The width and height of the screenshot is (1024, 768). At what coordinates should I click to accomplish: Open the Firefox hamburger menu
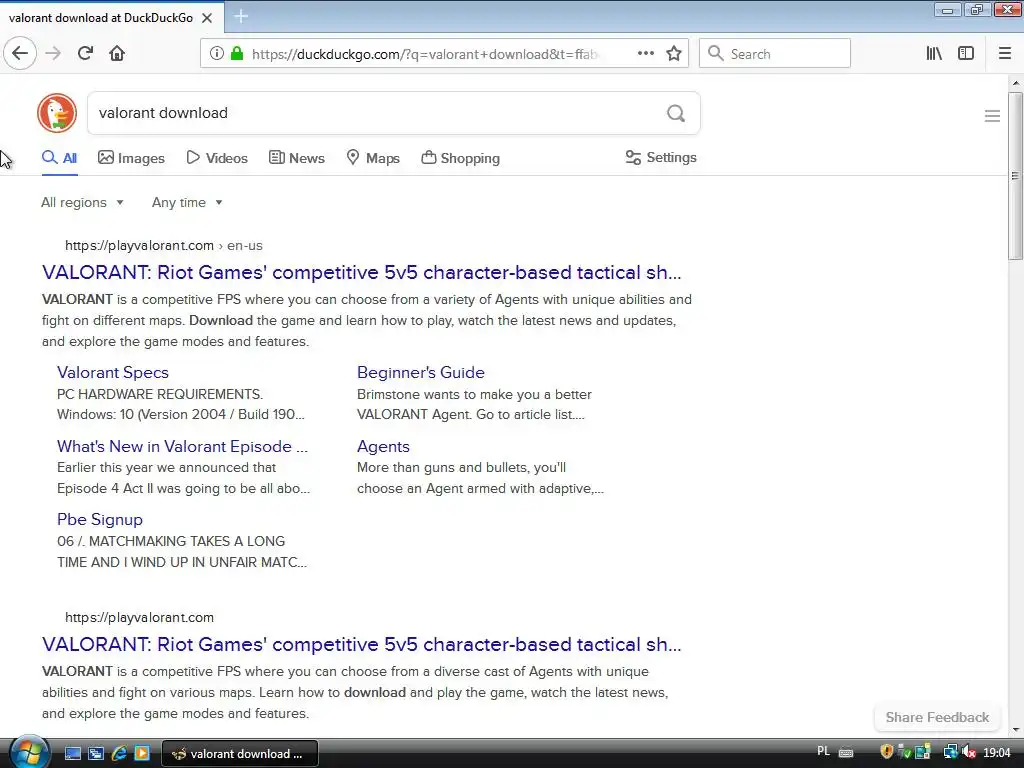pos(1005,54)
